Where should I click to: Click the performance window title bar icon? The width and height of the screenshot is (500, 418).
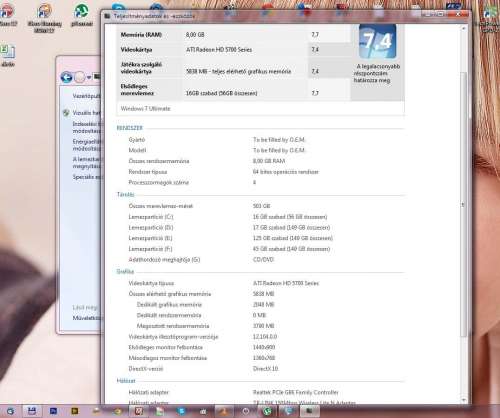(x=107, y=16)
